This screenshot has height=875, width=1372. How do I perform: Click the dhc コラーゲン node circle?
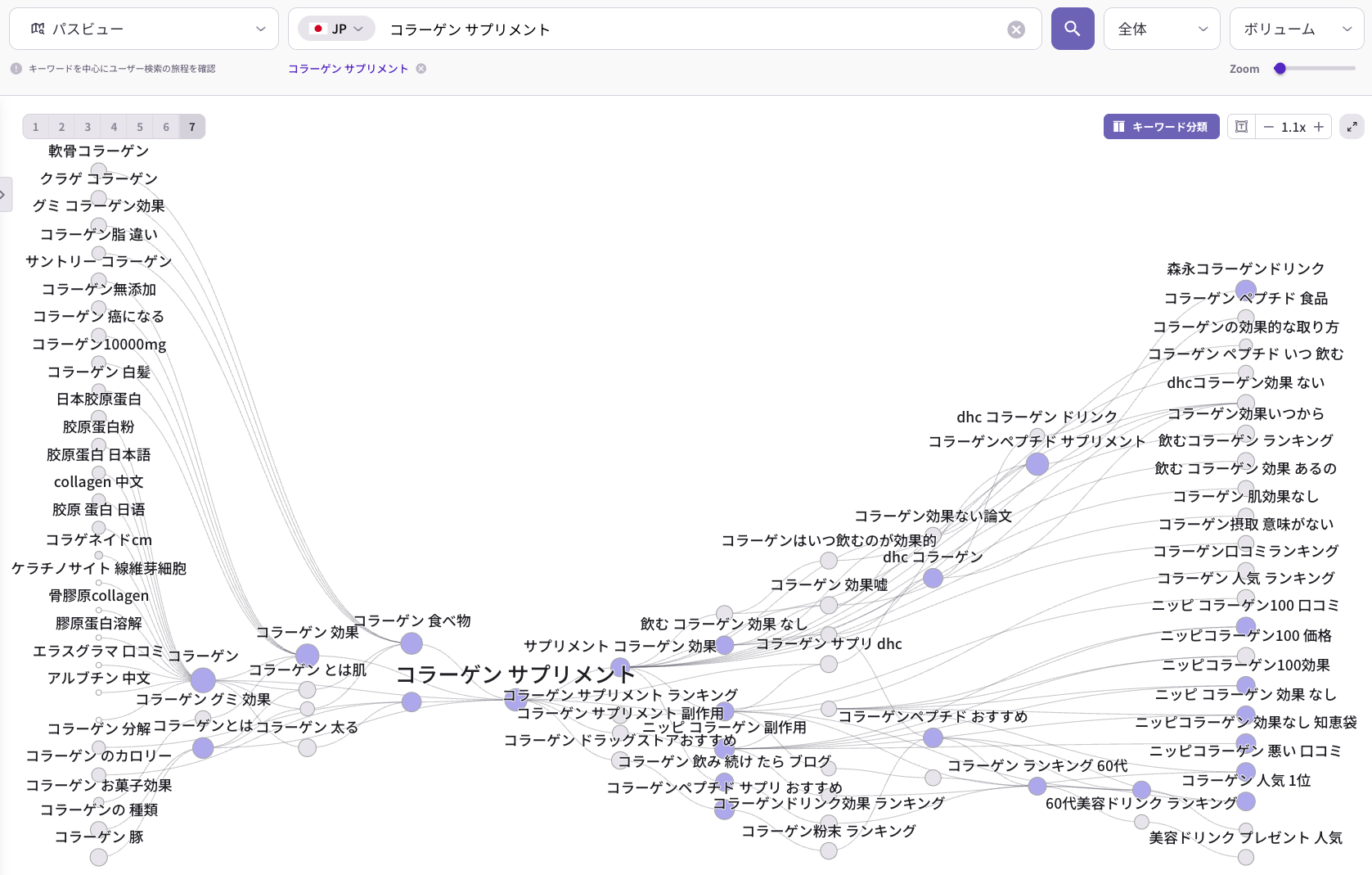[933, 578]
